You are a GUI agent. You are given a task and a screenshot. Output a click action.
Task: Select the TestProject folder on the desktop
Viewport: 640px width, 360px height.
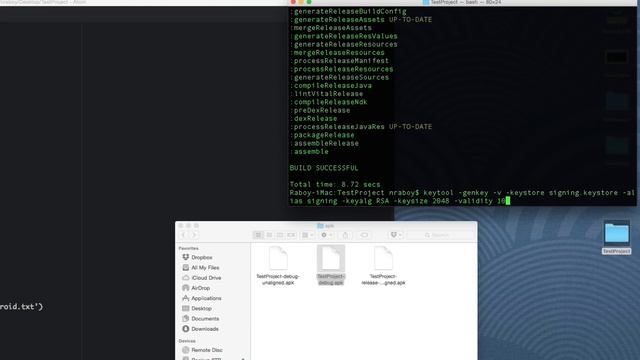616,233
